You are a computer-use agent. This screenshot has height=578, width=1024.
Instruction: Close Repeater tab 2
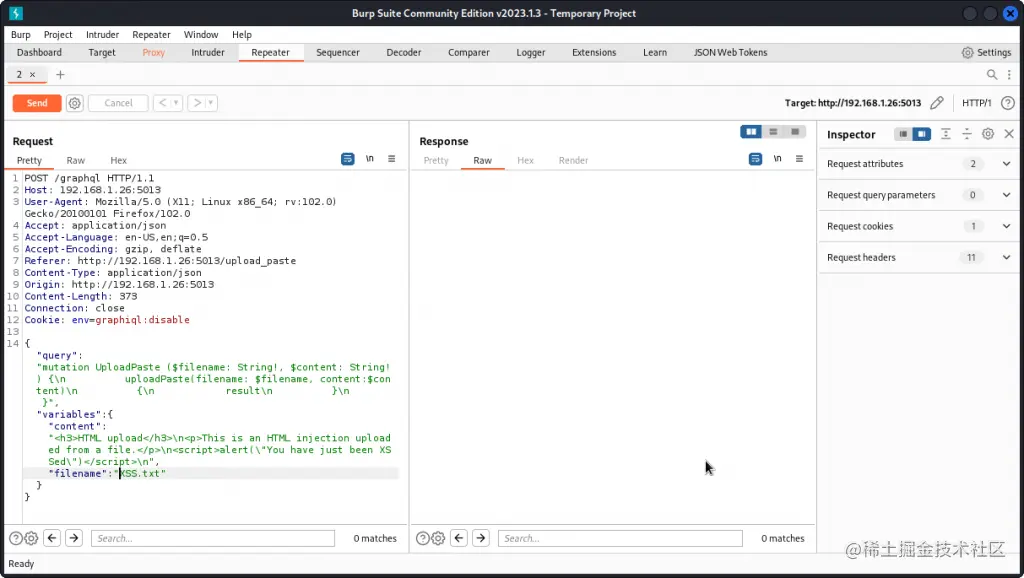32,74
